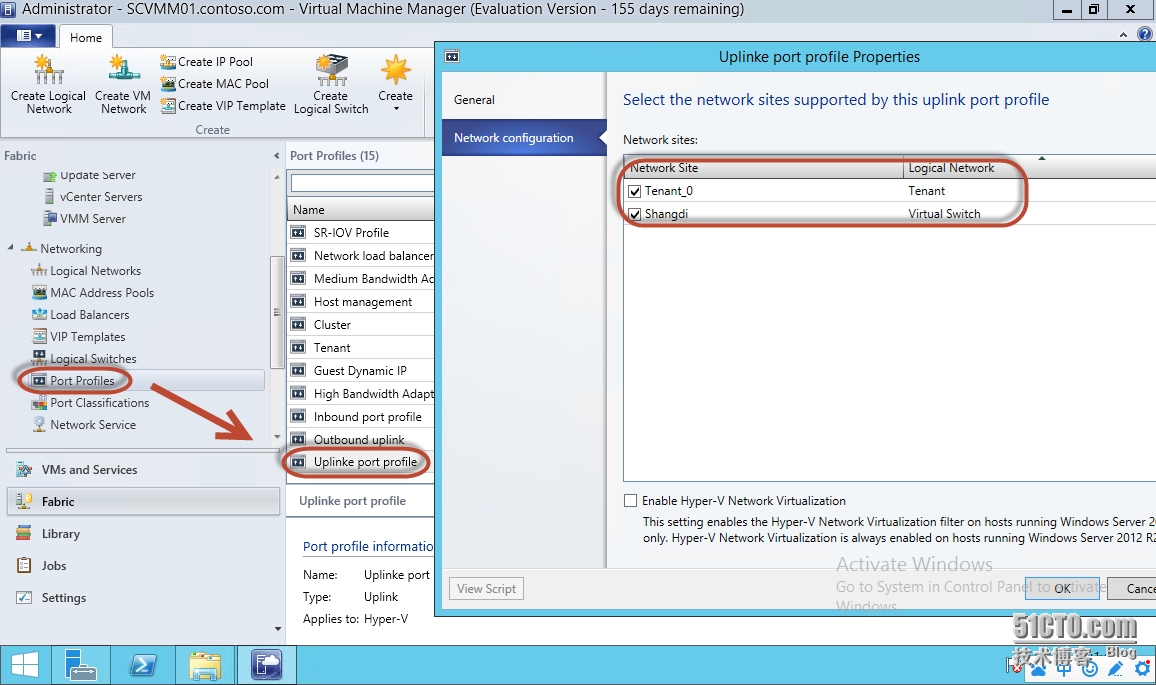Collapse the Fabric navigation pane chevron
The height and width of the screenshot is (685, 1156).
tap(276, 156)
